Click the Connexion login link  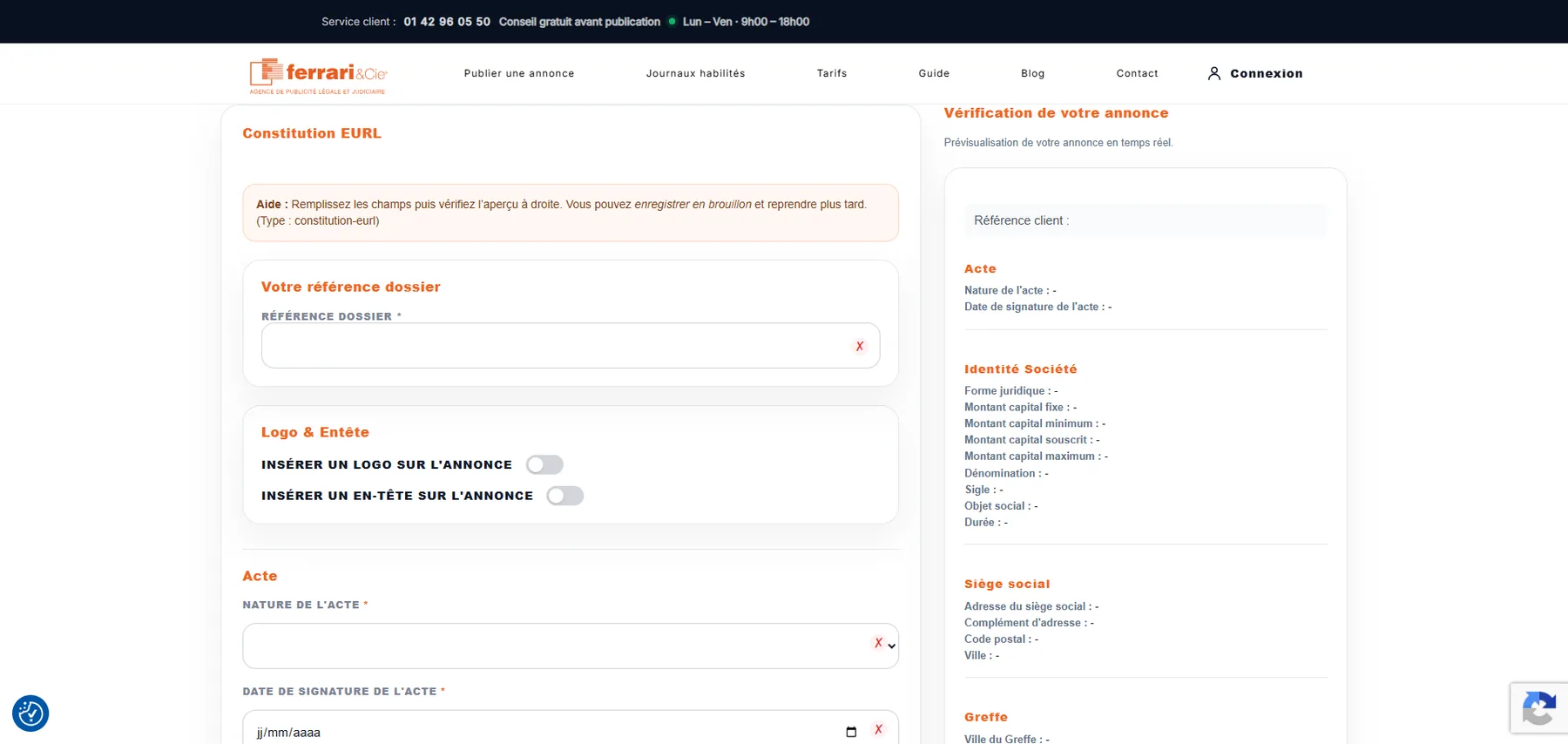pos(1267,73)
